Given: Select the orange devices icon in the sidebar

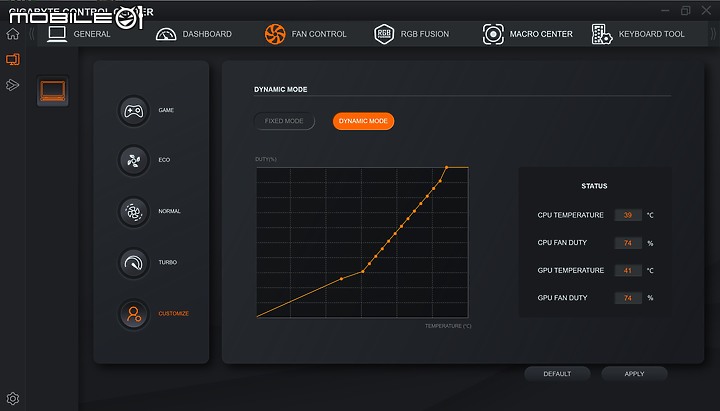Looking at the screenshot, I should point(13,59).
